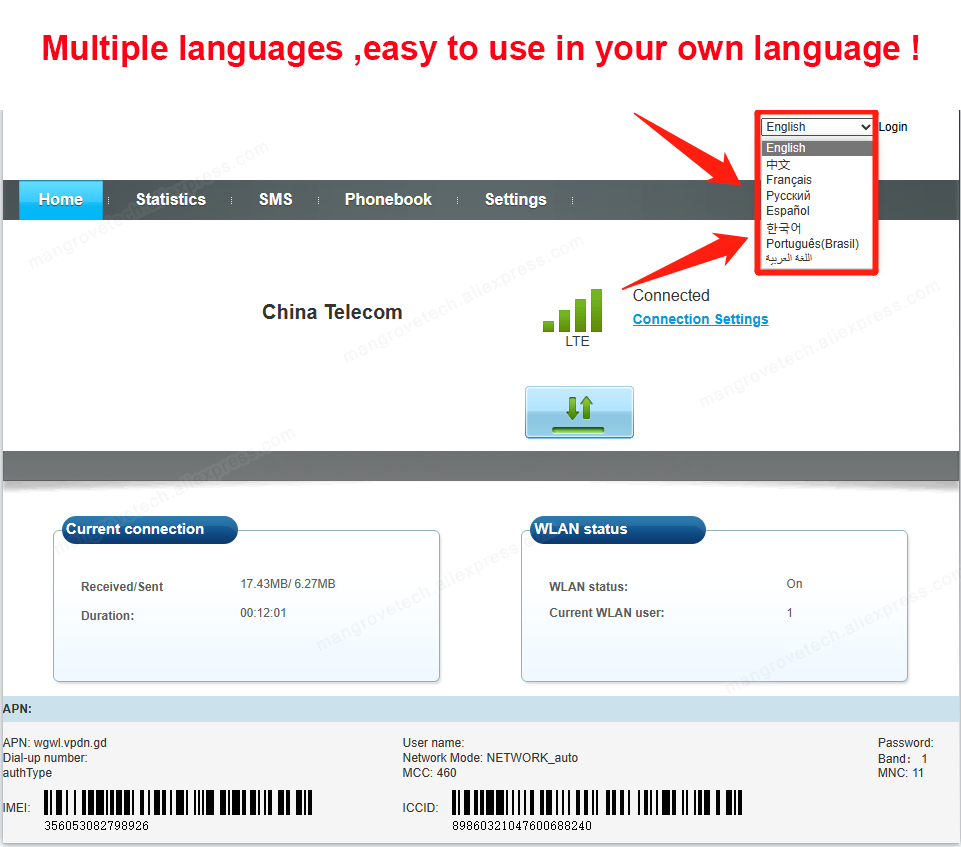This screenshot has width=961, height=847.
Task: Click the Current connection panel header
Action: pos(150,530)
